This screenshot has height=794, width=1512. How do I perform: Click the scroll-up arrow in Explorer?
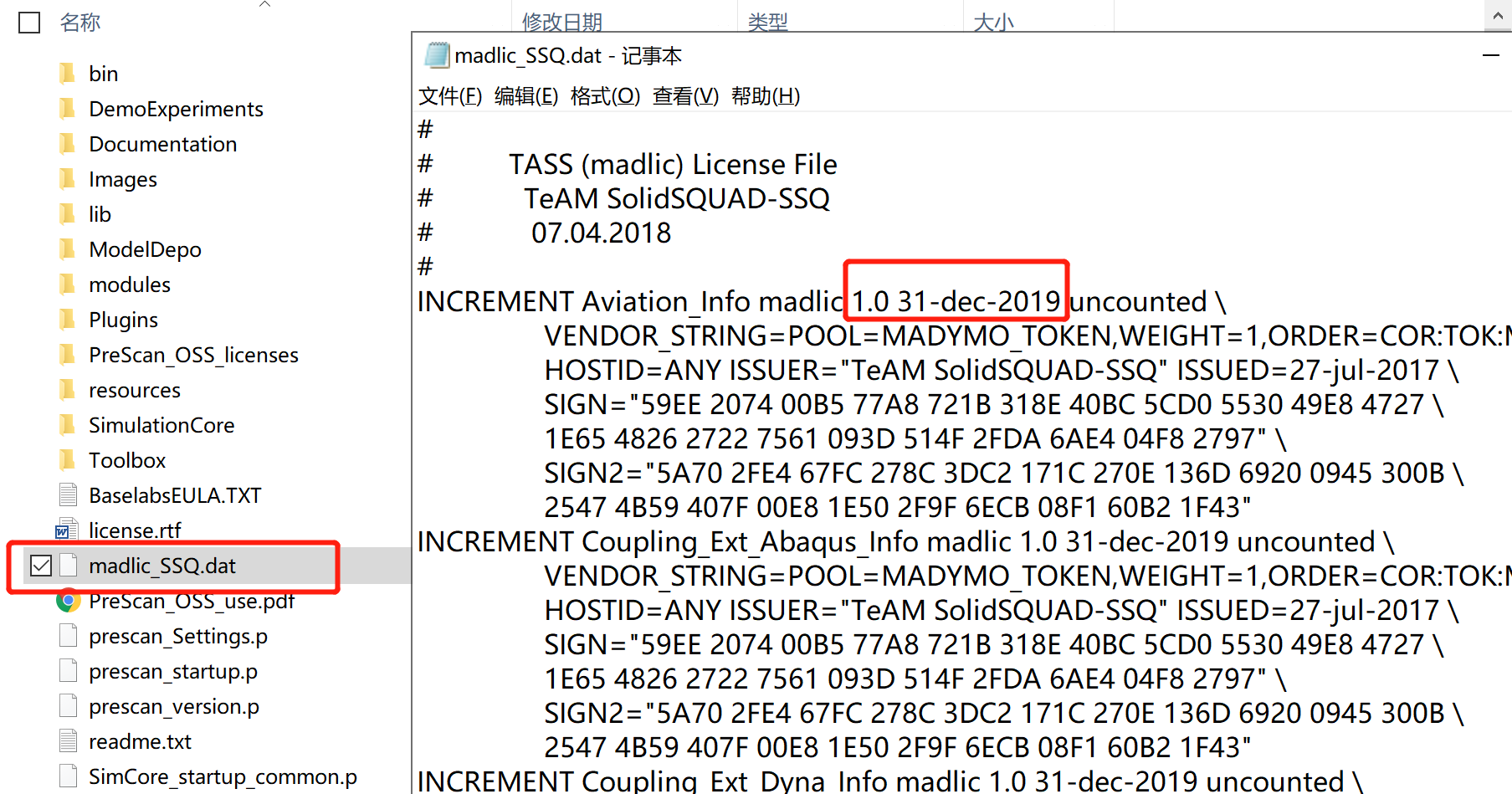[1499, 16]
